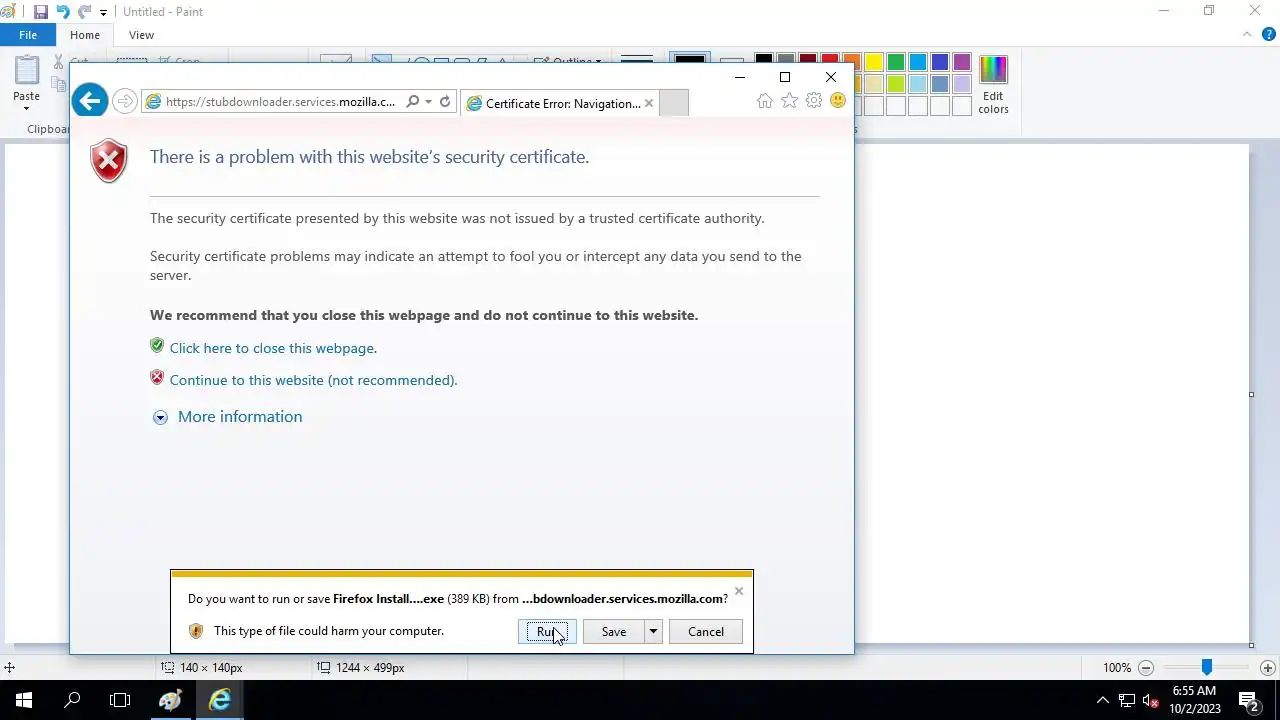Select the yellow color swatch in Paint
Image resolution: width=1280 pixels, height=720 pixels.
[x=874, y=62]
